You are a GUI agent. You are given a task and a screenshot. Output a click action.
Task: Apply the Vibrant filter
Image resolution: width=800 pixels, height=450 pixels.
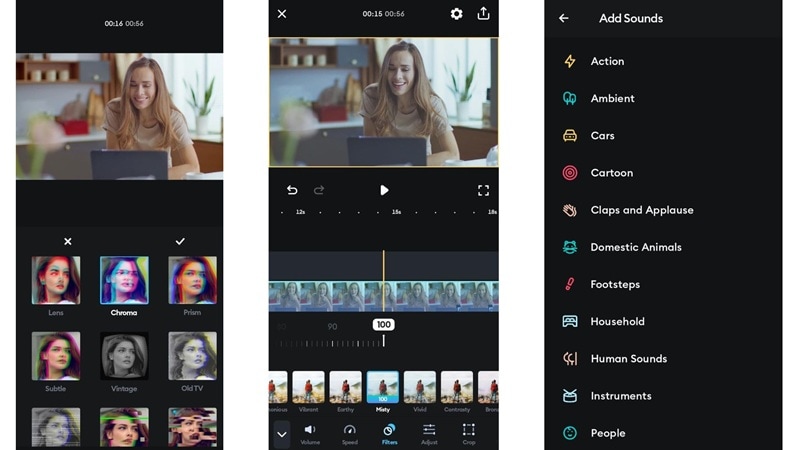pos(308,387)
